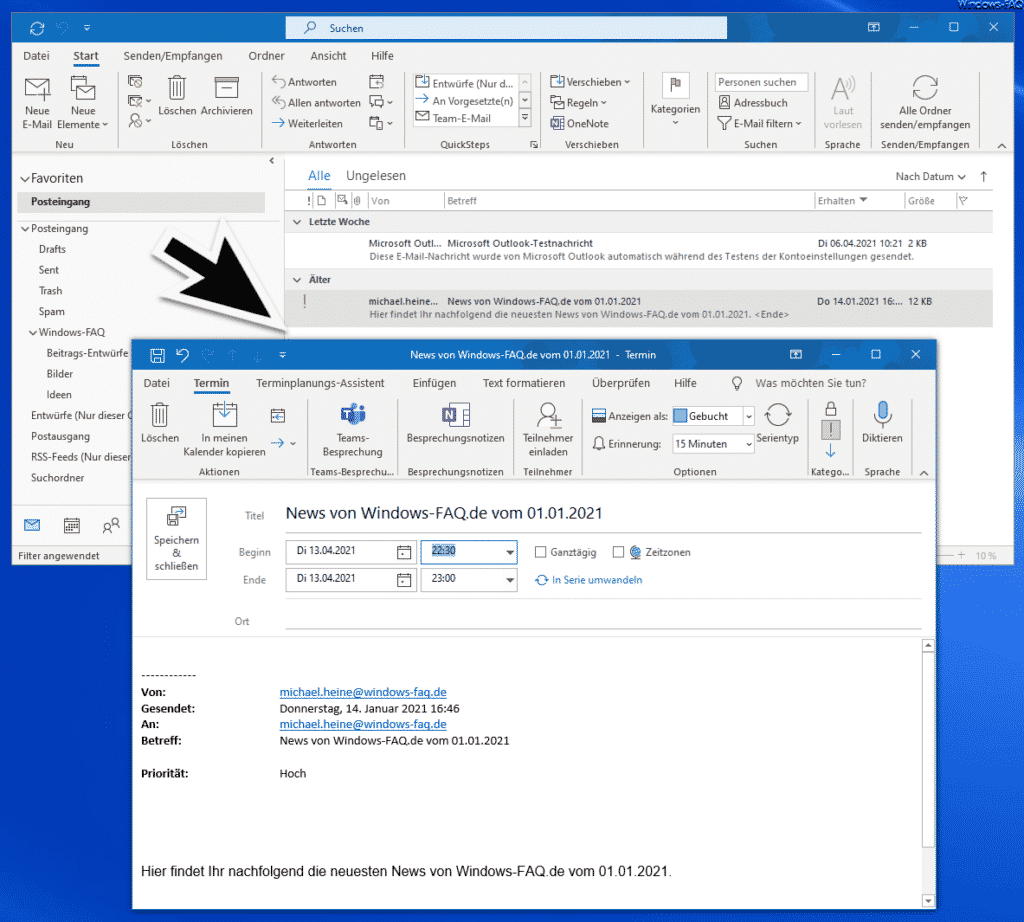Click An email link michael.heine@windows-faq.de
The height and width of the screenshot is (922, 1024).
363,724
